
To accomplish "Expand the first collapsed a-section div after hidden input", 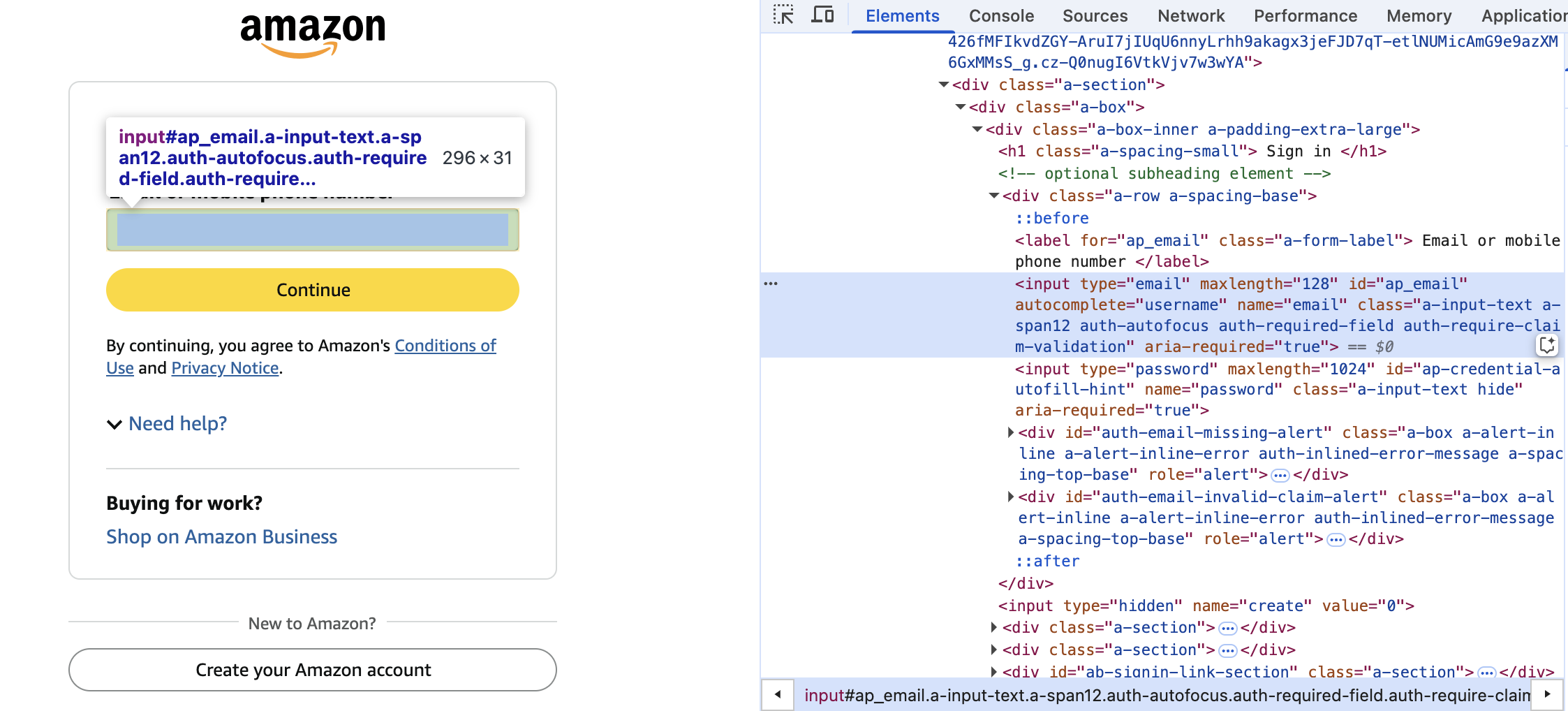I will point(993,627).
